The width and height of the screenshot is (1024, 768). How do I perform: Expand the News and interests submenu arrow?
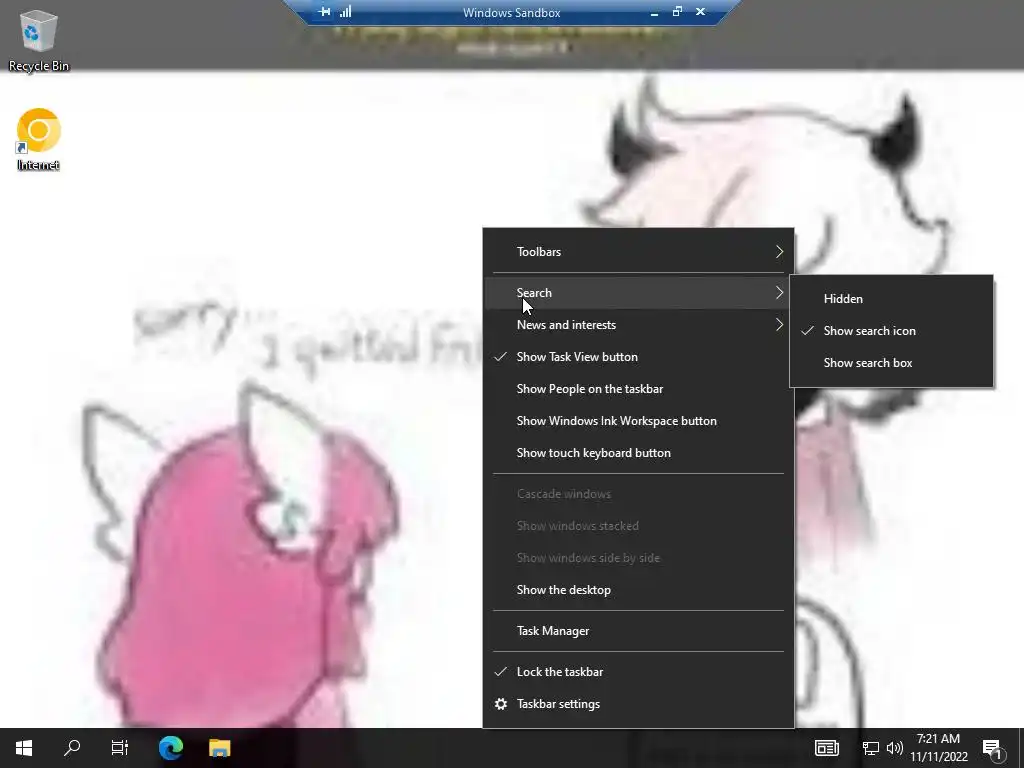pos(779,325)
